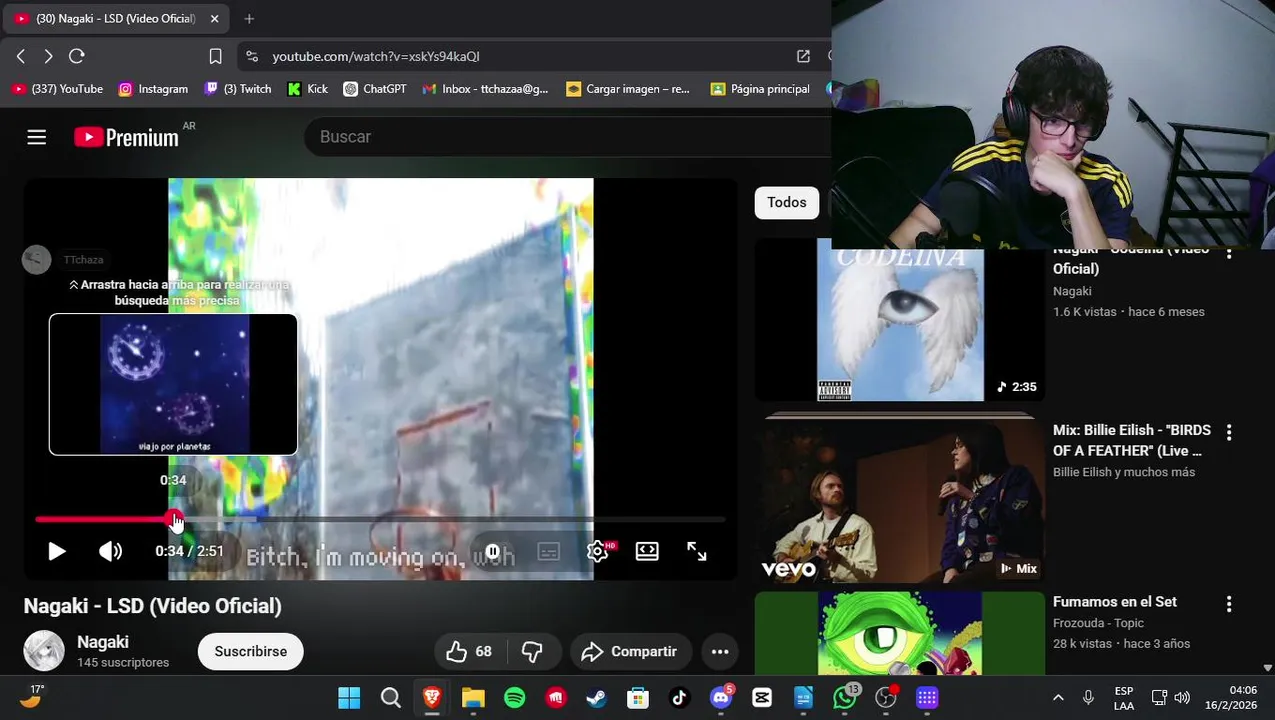Open the Billie Eilish mix thumbnail
Viewport: 1275px width, 720px height.
900,500
